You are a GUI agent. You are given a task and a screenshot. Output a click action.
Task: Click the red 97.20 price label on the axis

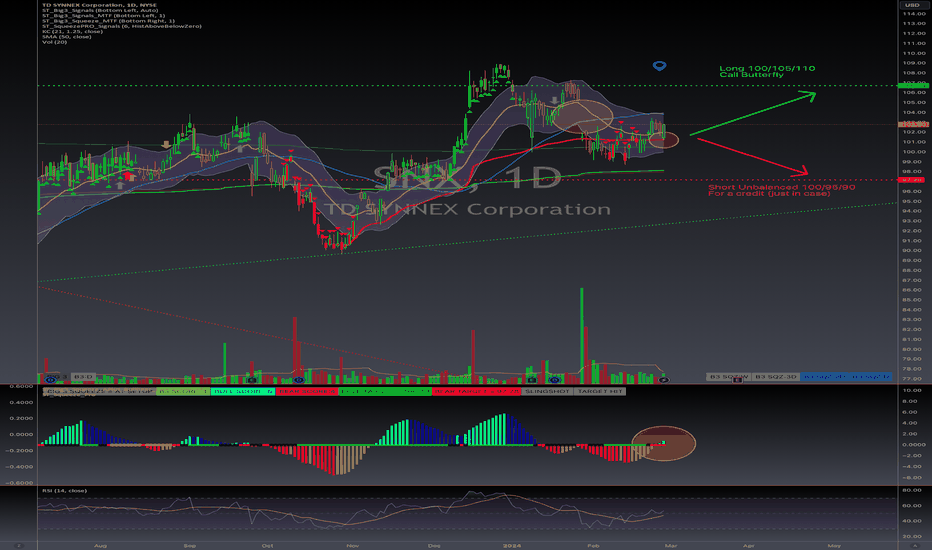[x=913, y=179]
